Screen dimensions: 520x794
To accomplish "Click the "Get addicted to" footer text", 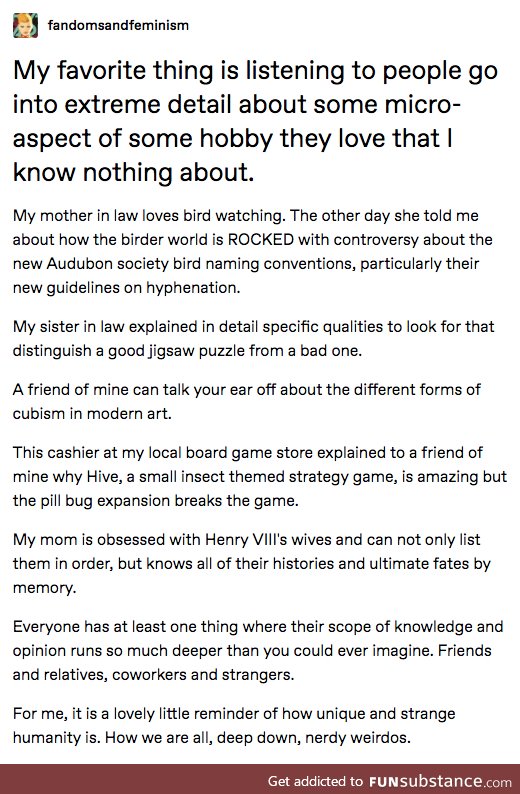I will coord(315,781).
